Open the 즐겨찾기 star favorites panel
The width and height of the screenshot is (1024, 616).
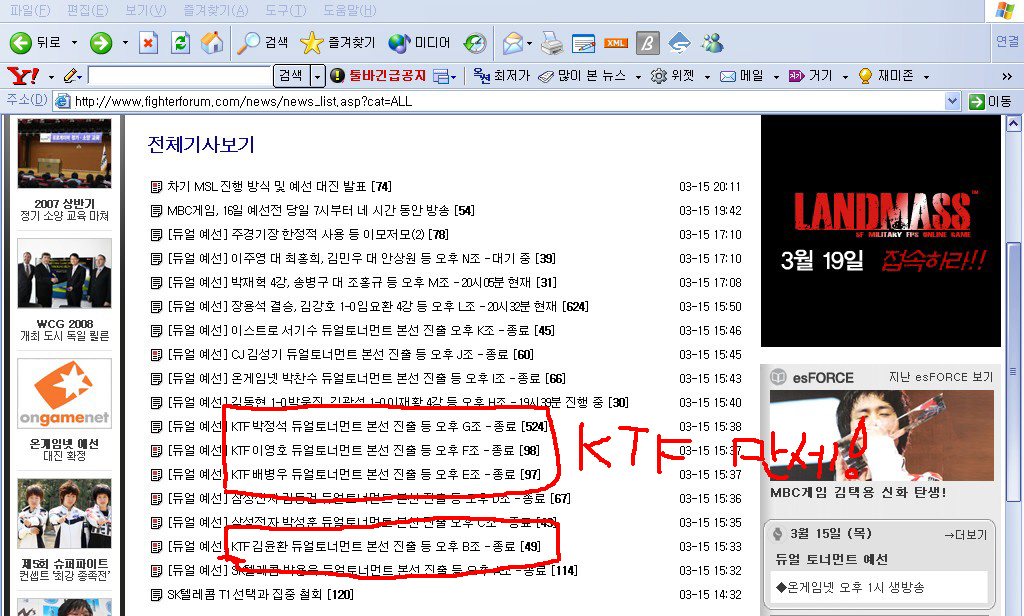[338, 43]
